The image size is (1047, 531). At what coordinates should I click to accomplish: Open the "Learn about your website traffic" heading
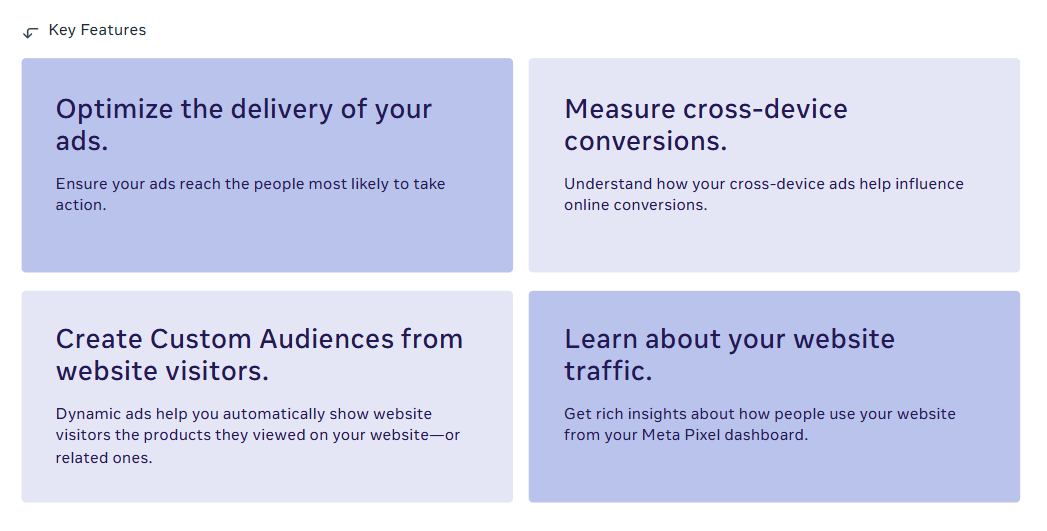click(729, 355)
